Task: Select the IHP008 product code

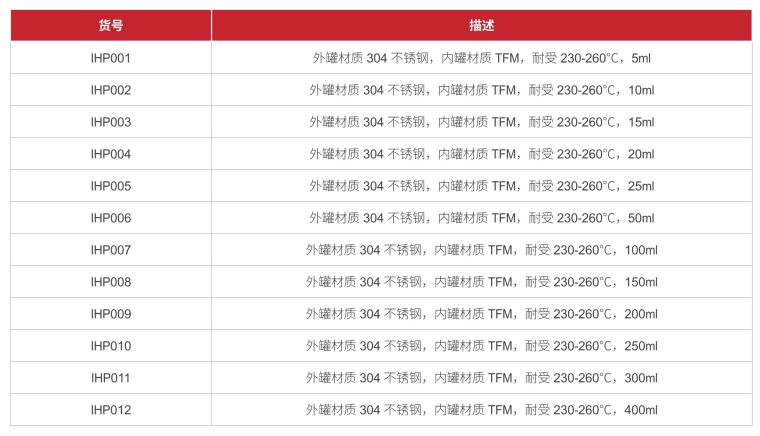Action: click(110, 282)
